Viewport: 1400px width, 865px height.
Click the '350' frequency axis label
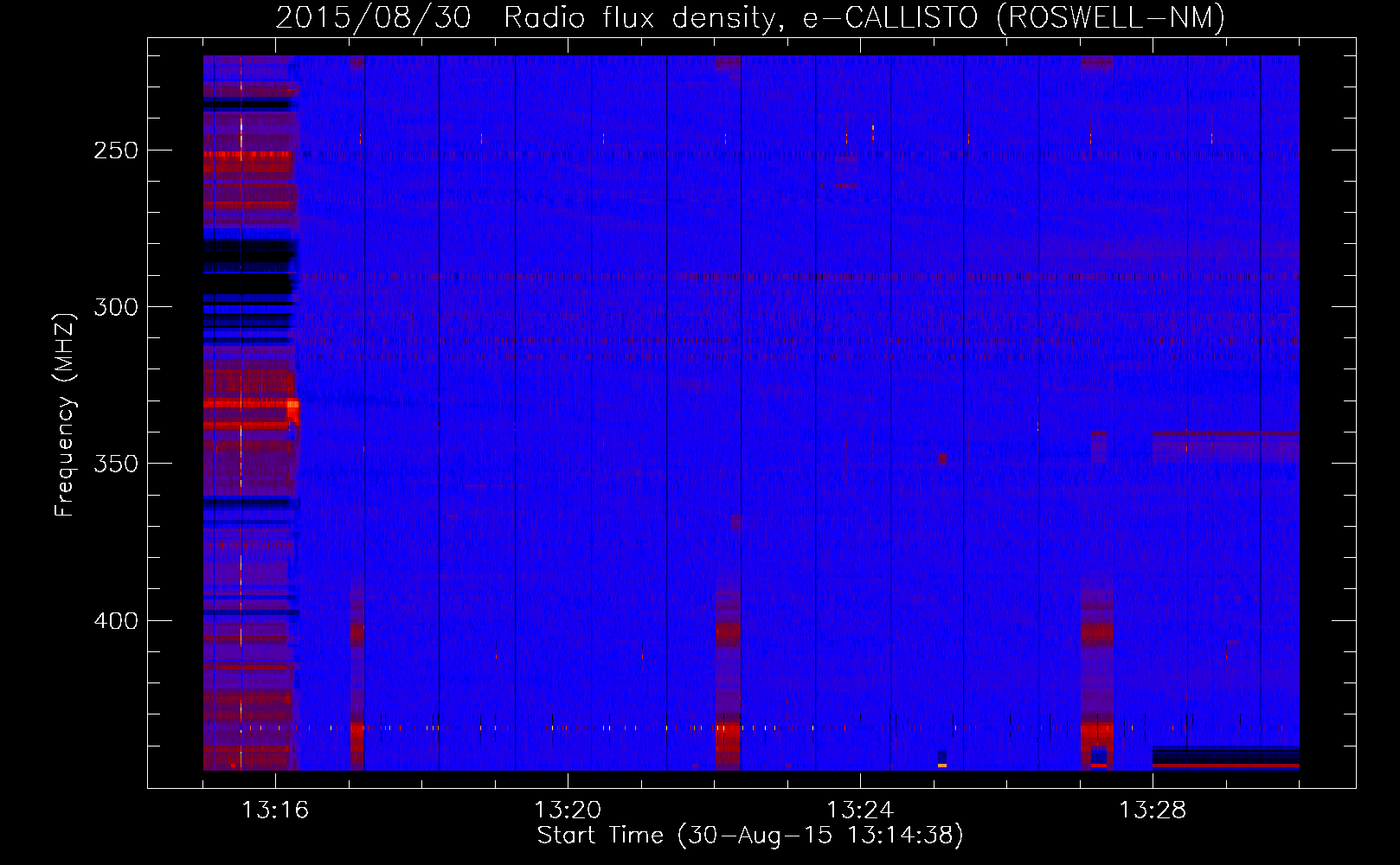[x=116, y=464]
